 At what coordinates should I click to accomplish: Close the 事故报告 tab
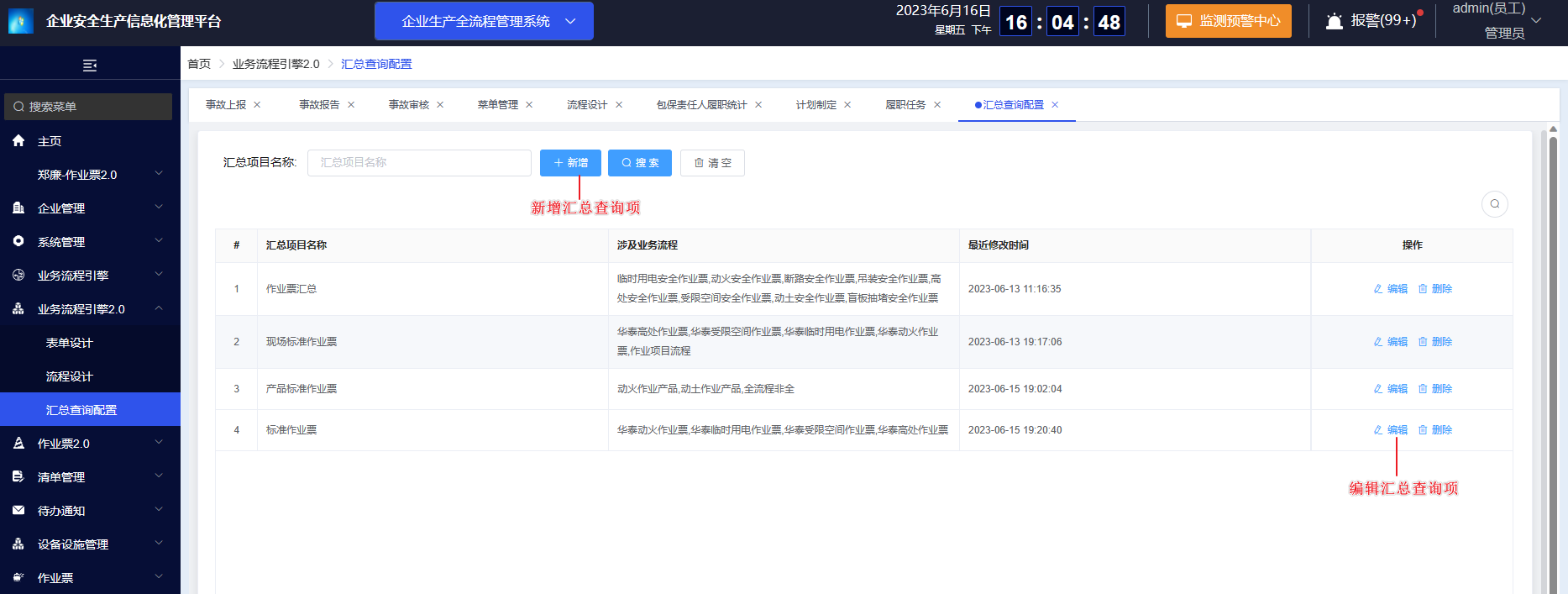(x=351, y=105)
